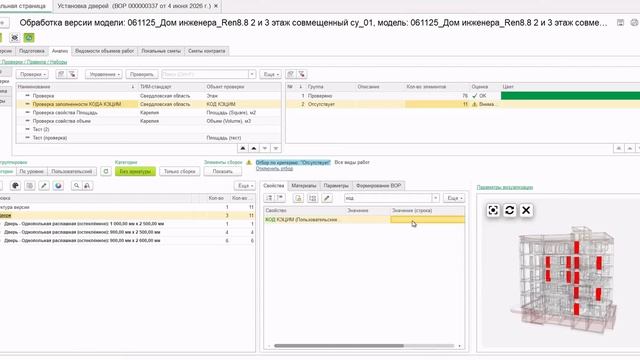Click the eye icon in the top toolbar

(15, 38)
